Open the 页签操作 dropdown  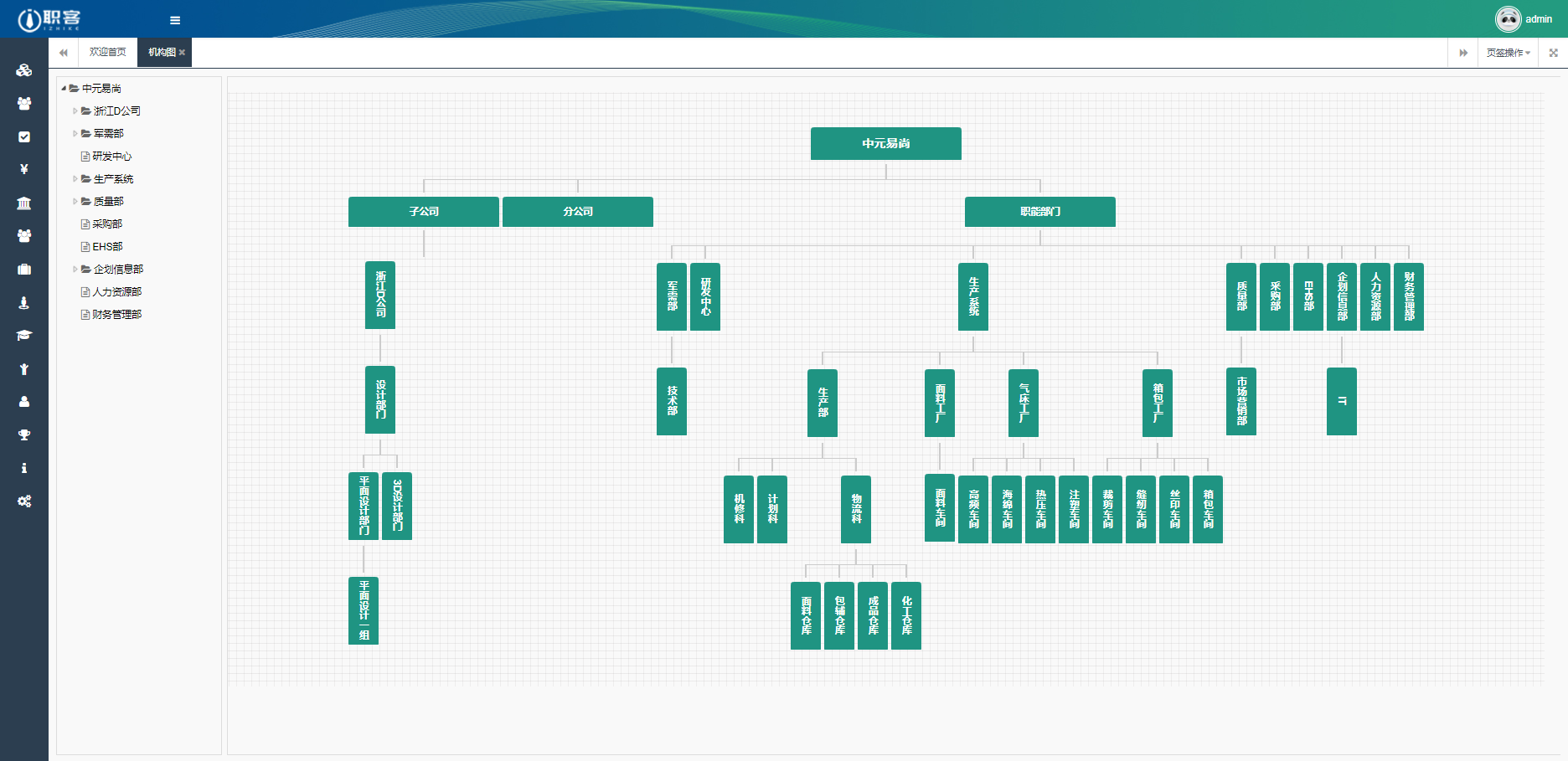[1508, 53]
